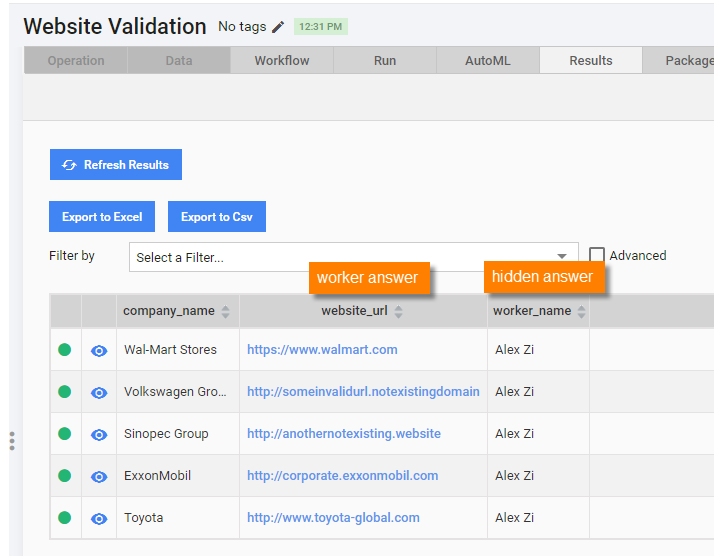Viewport: 724px width, 556px height.
Task: Enable the Advanced filter checkbox
Action: 597,255
